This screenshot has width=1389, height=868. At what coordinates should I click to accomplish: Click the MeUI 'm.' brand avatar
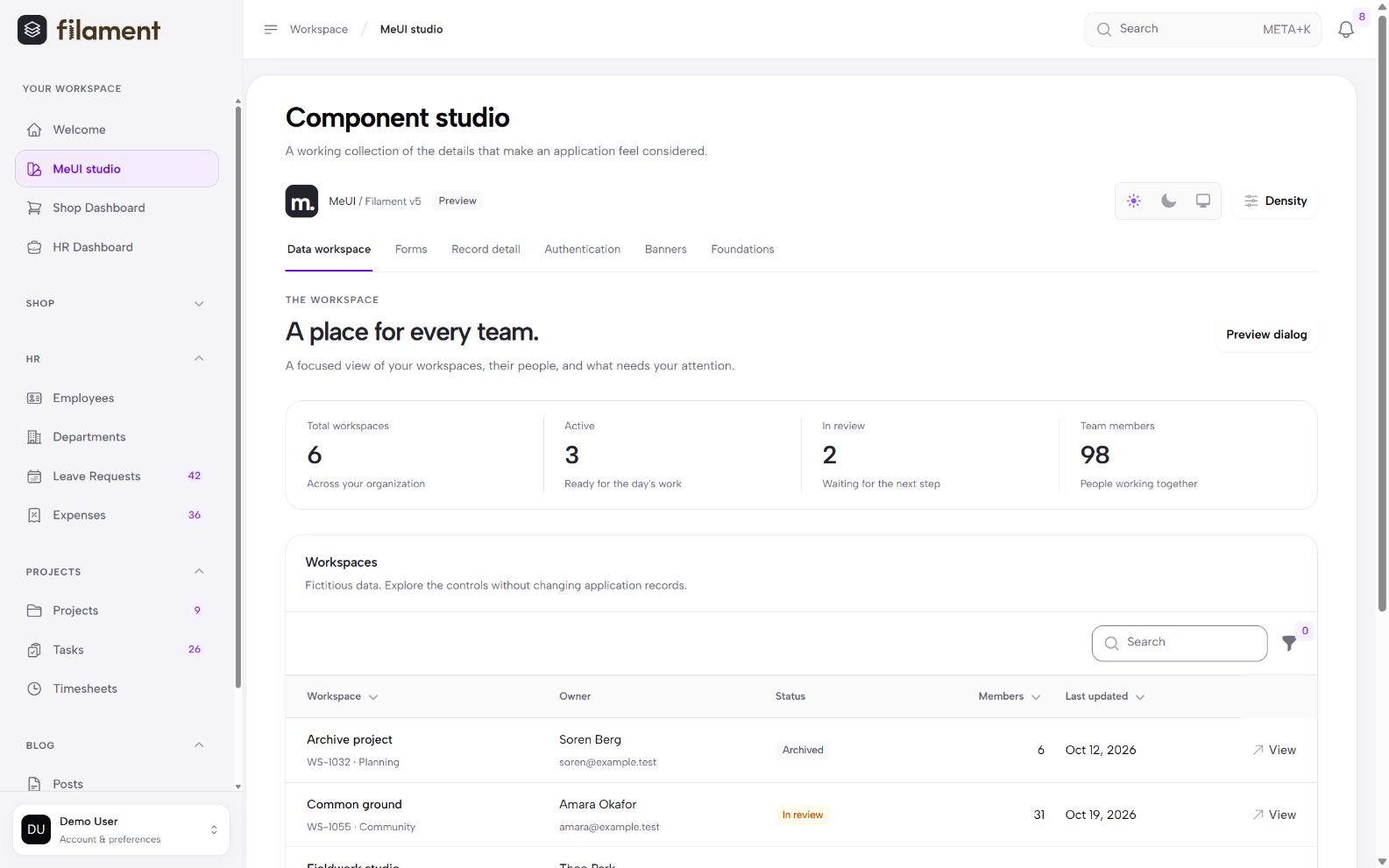[301, 201]
